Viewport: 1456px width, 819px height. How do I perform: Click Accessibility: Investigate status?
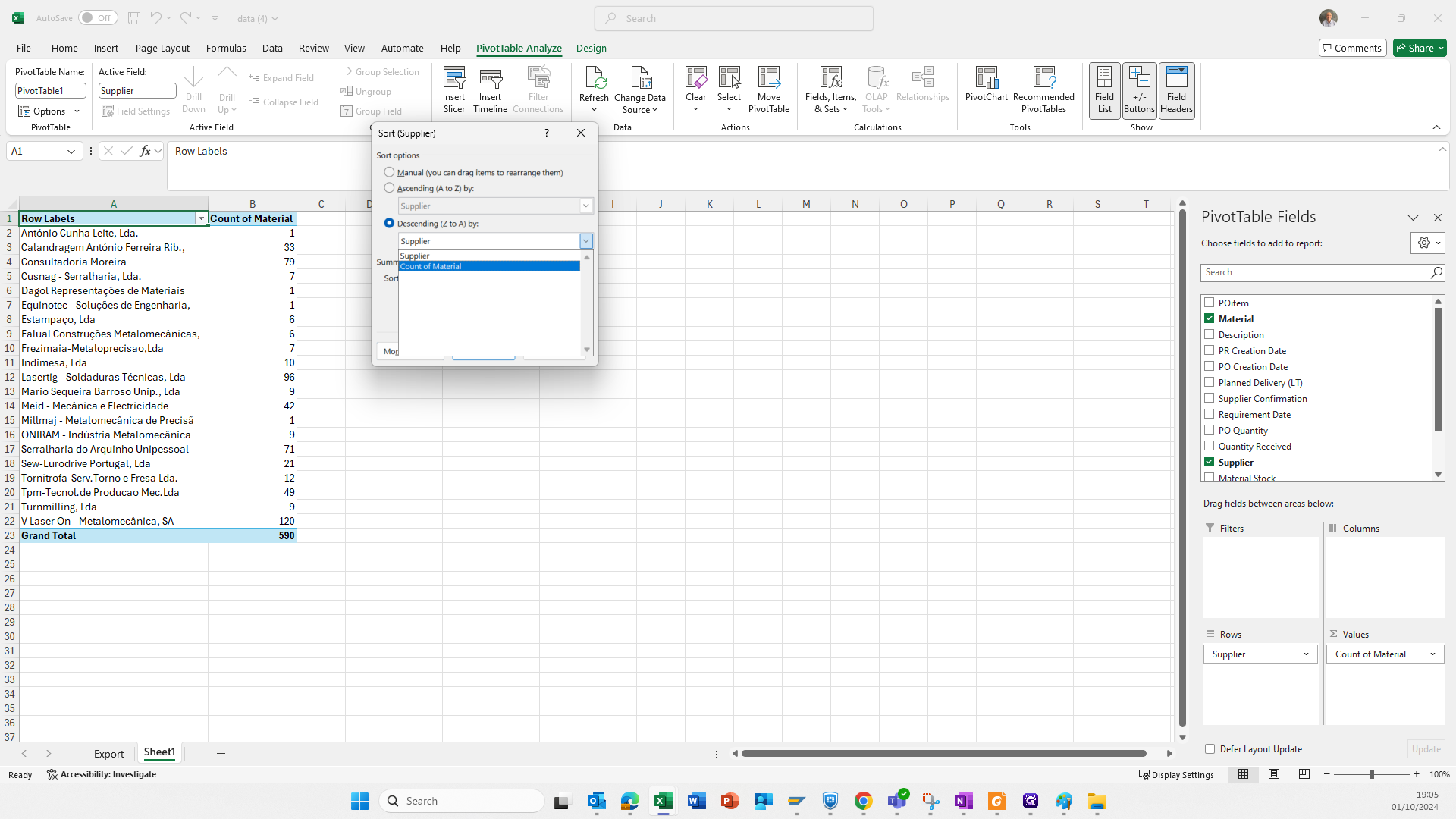click(102, 774)
